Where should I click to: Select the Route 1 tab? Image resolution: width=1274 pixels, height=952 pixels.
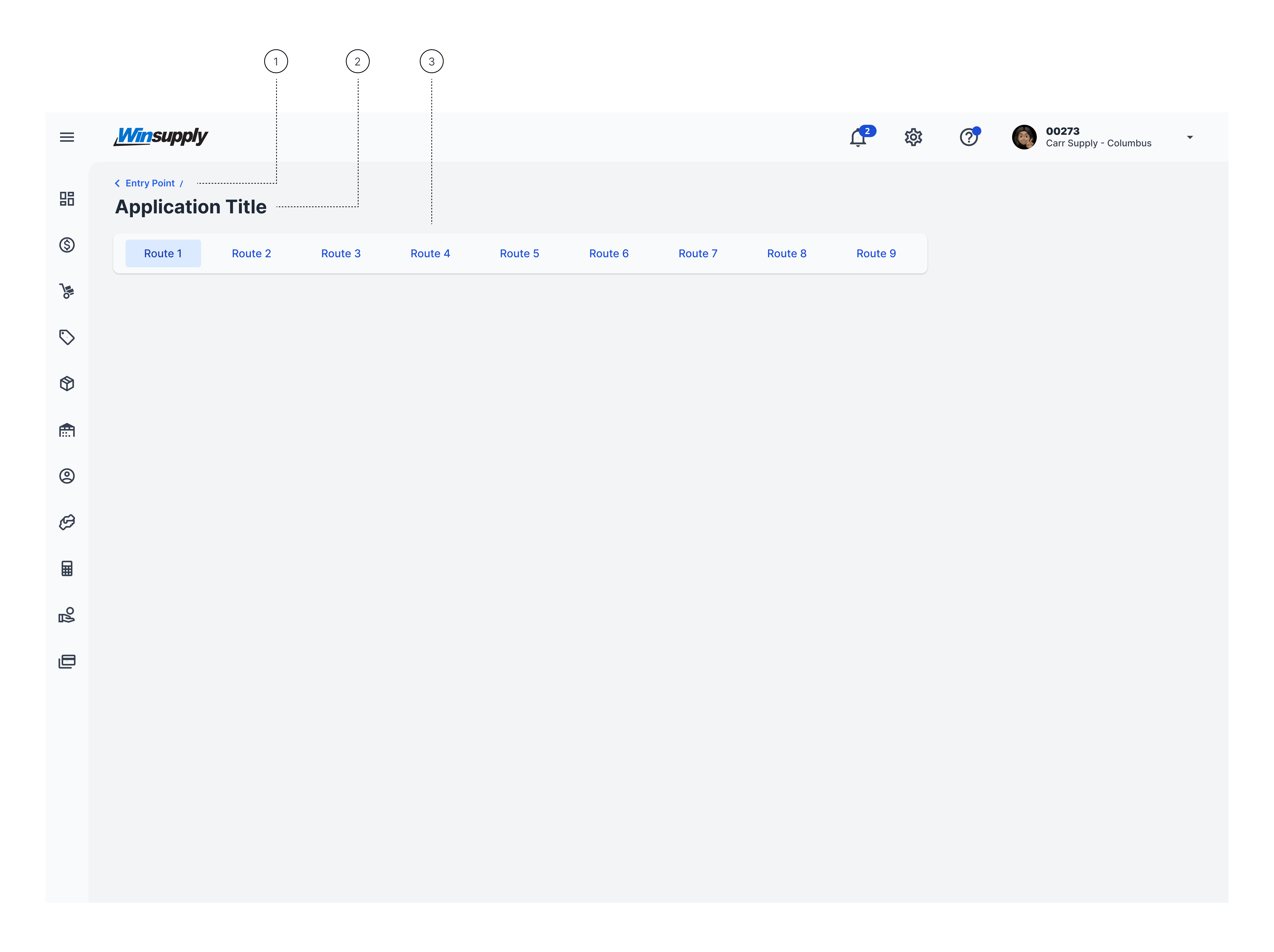(163, 253)
